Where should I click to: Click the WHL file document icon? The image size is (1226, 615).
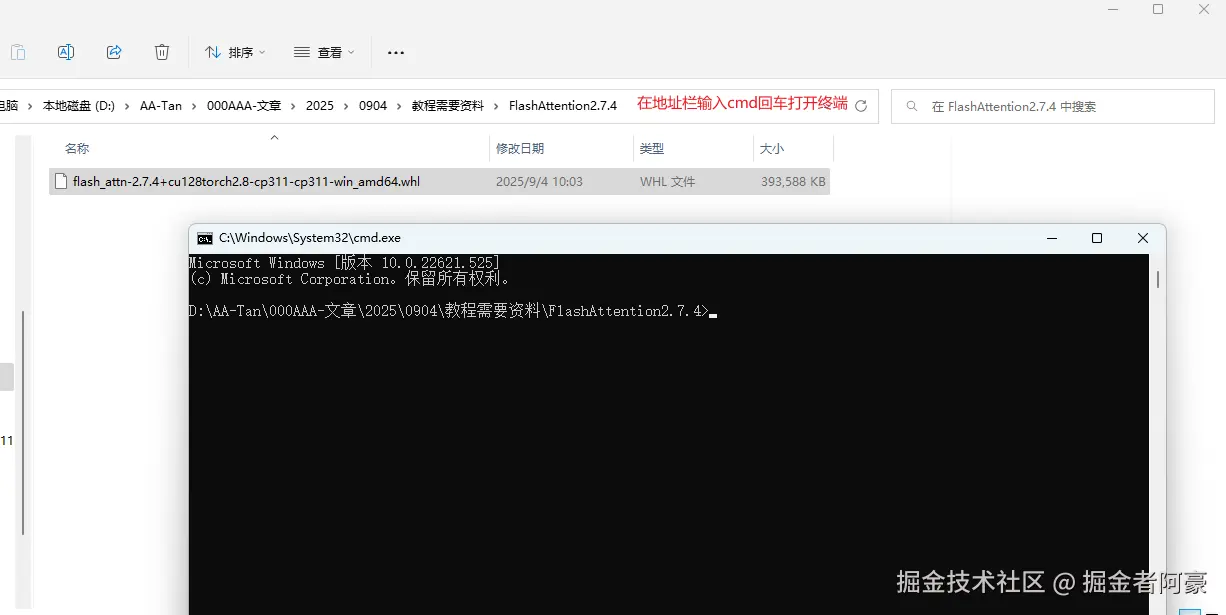click(x=61, y=181)
